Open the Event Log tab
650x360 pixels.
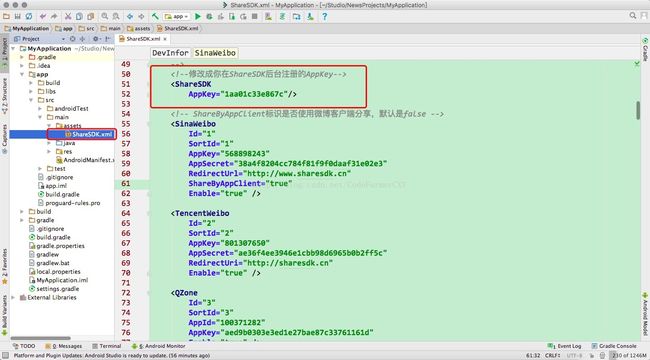coord(564,346)
